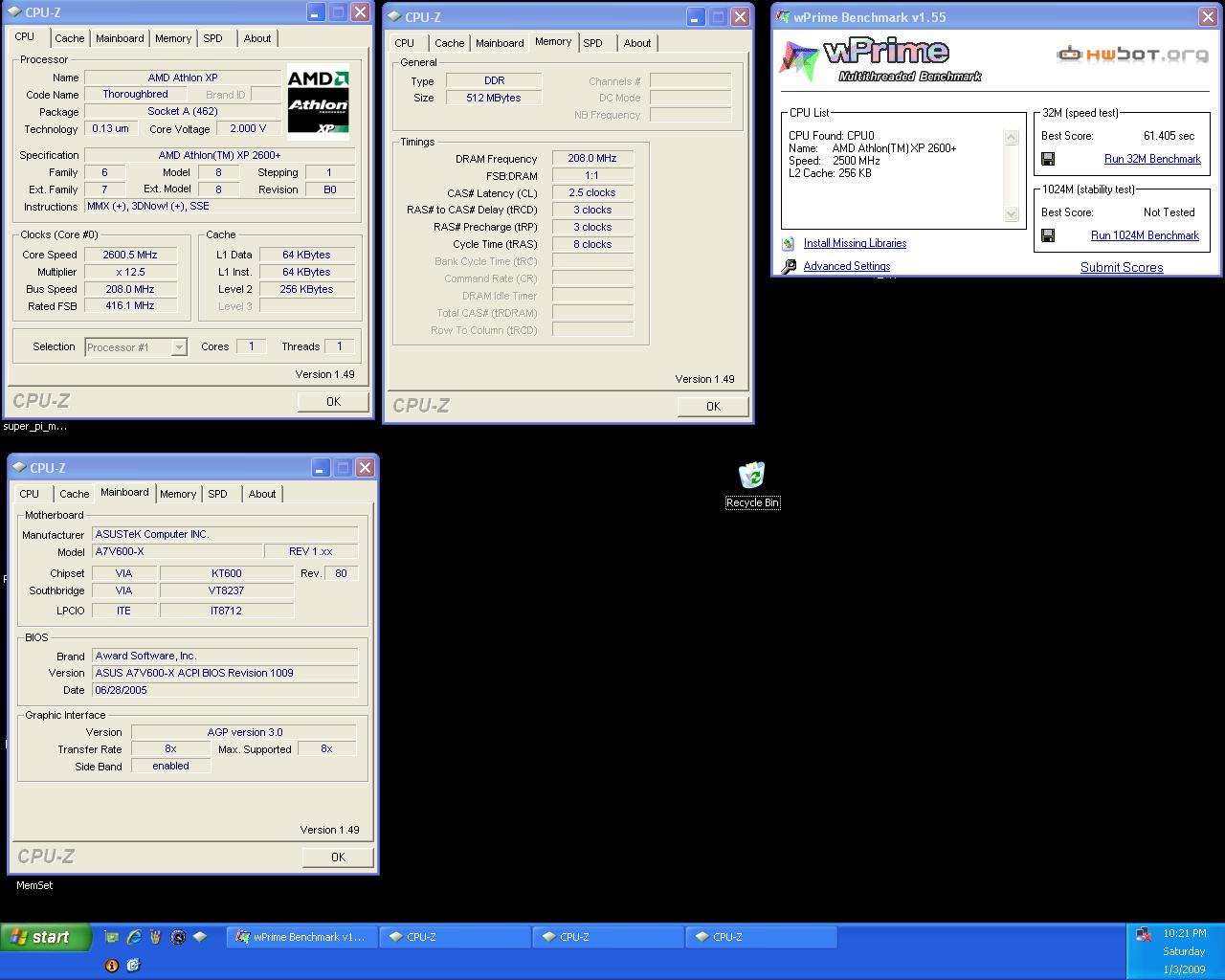Click the Cycle Time (tRAS) value 8 clocks

point(592,245)
